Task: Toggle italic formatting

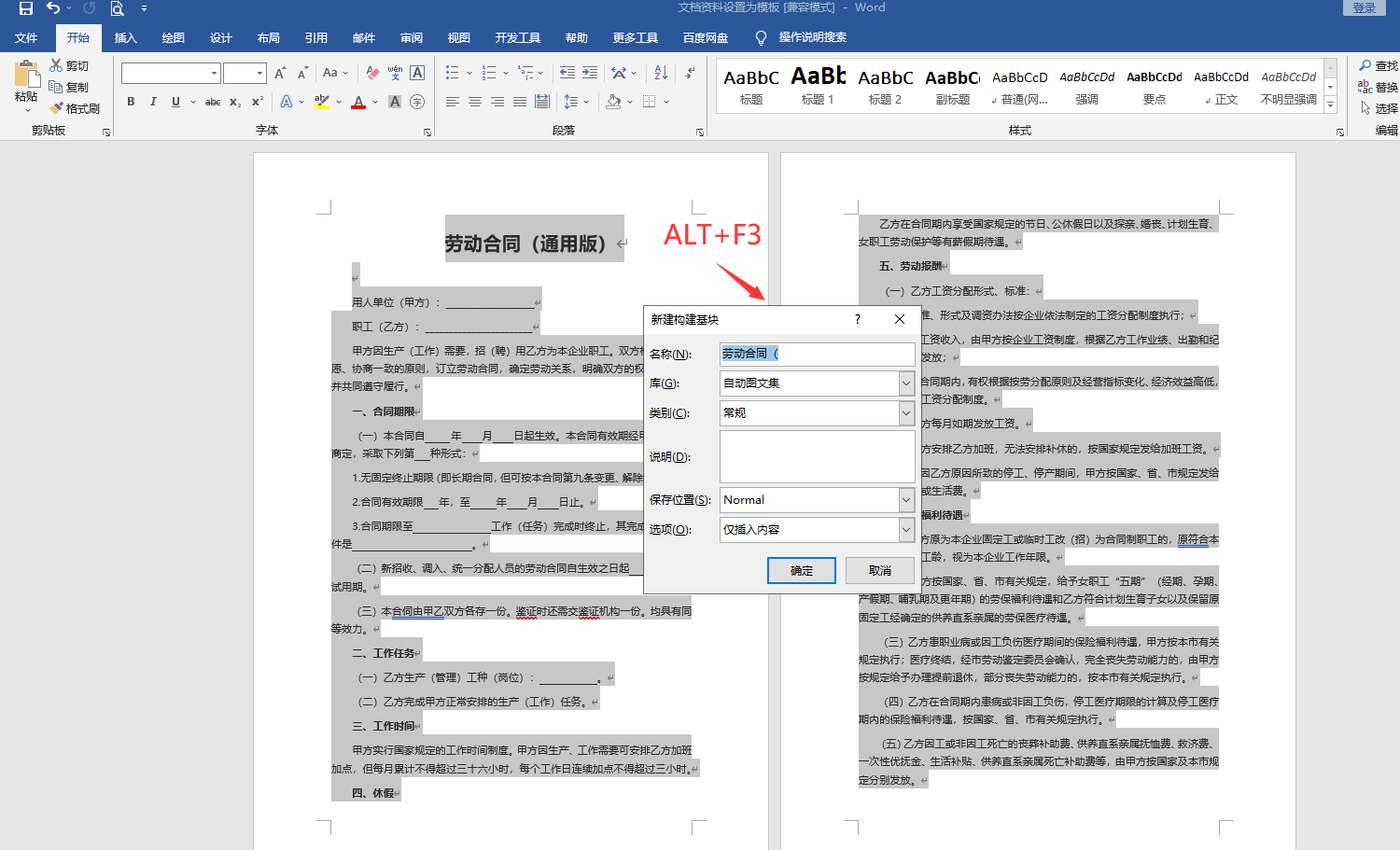Action: (x=153, y=102)
